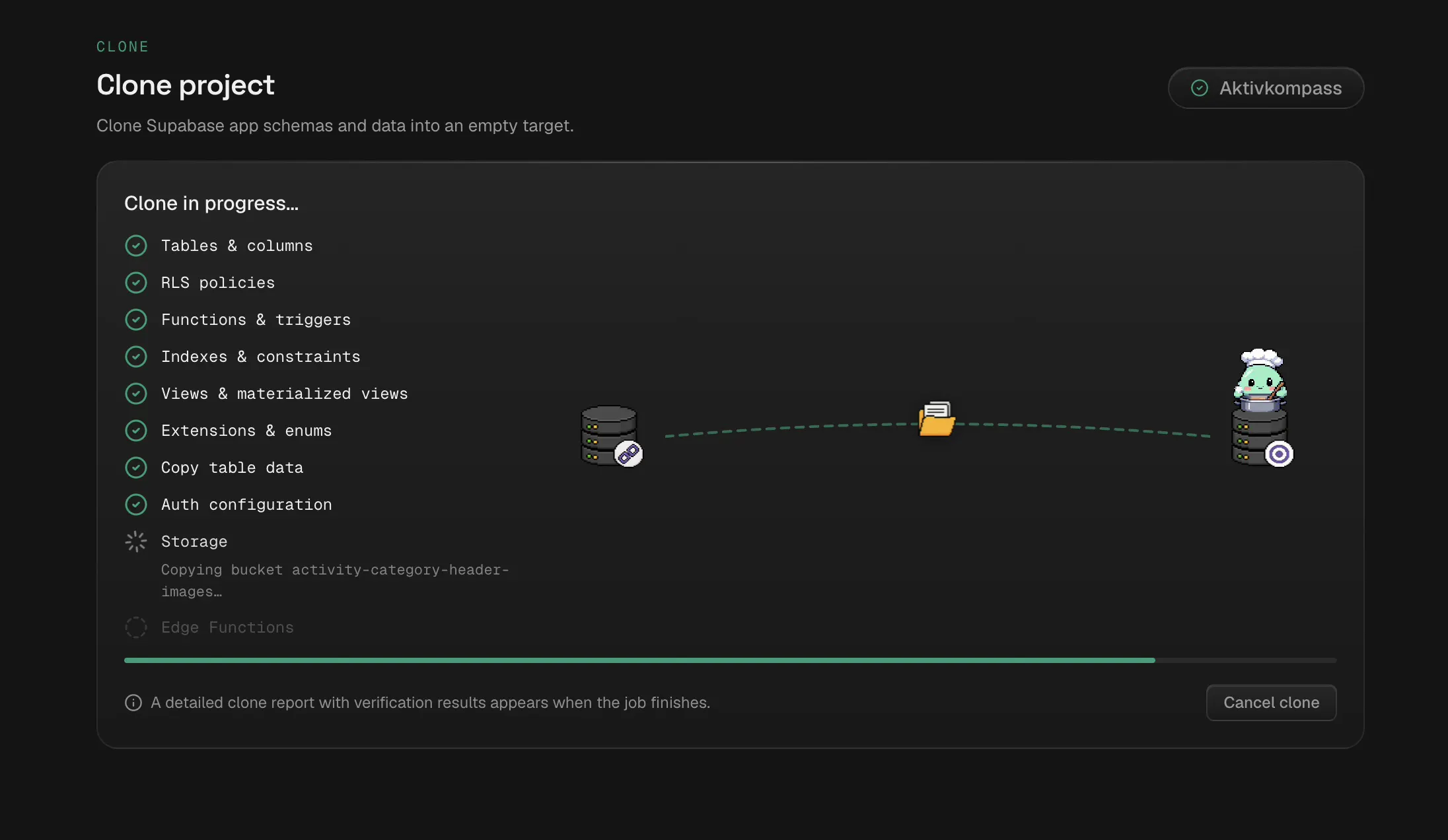Screen dimensions: 1448x840
Task: Select the 'Views & materialized views' step text
Action: tap(285, 394)
